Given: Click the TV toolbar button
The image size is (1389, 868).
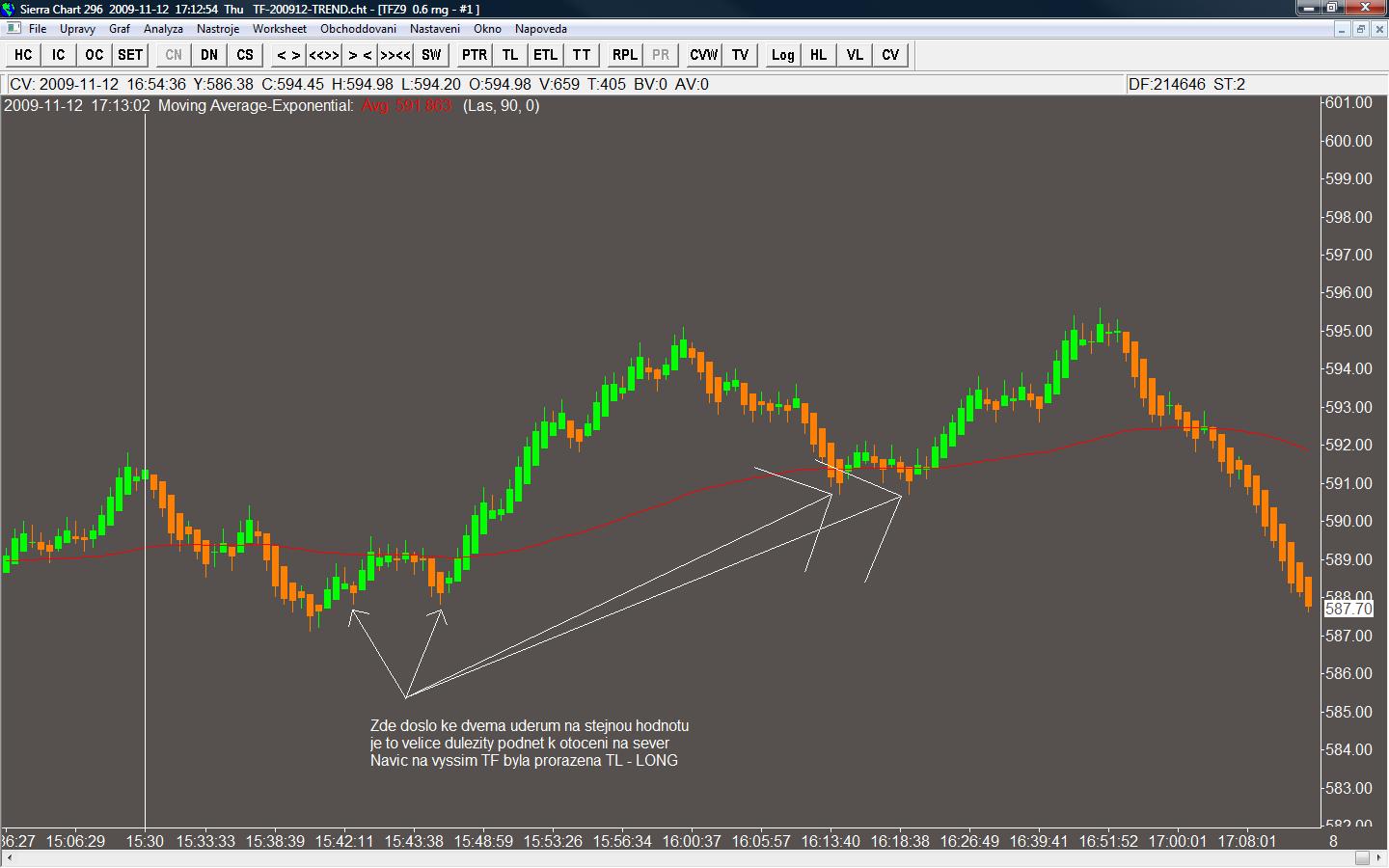Looking at the screenshot, I should (x=740, y=55).
